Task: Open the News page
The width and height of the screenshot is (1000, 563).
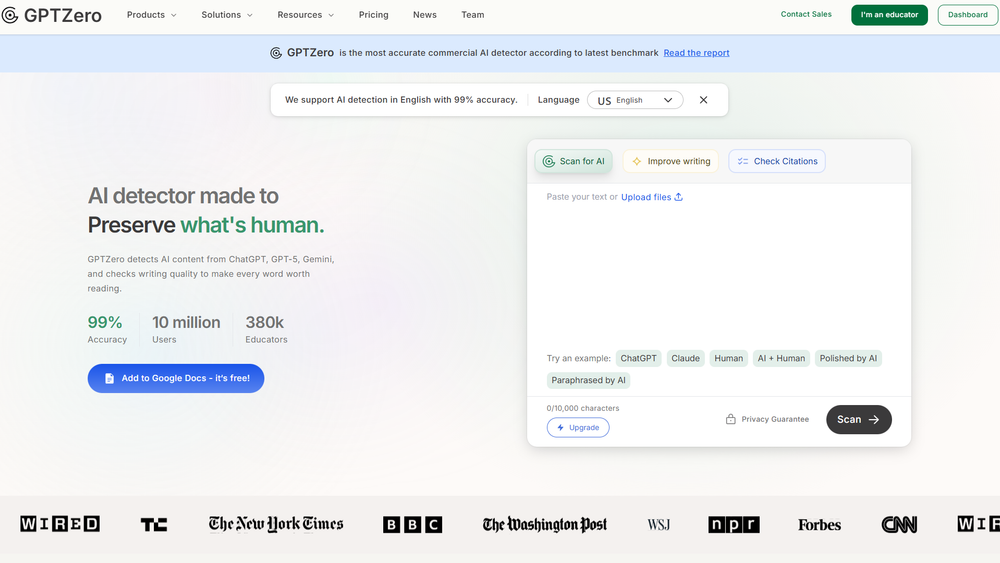Action: 424,15
